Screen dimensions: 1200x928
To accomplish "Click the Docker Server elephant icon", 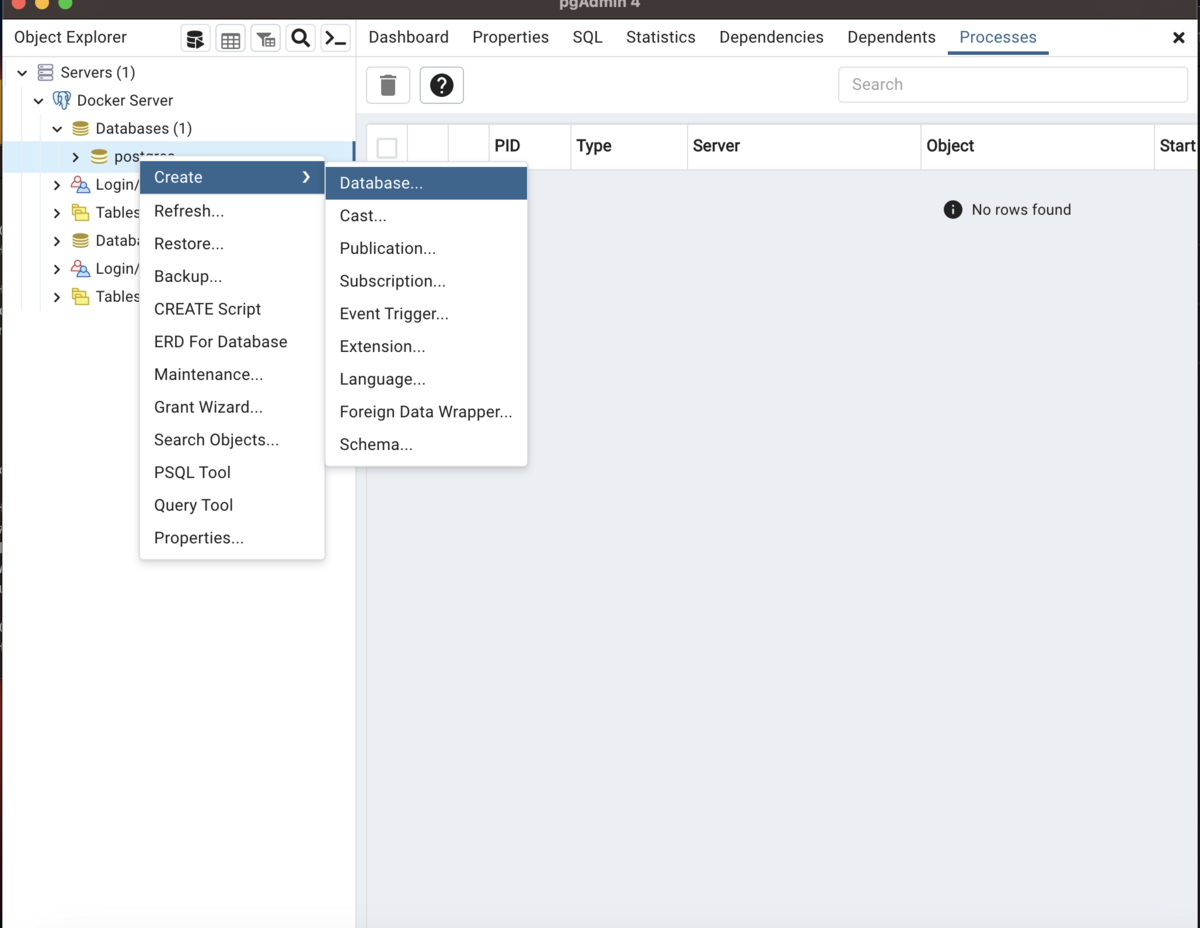I will click(62, 100).
